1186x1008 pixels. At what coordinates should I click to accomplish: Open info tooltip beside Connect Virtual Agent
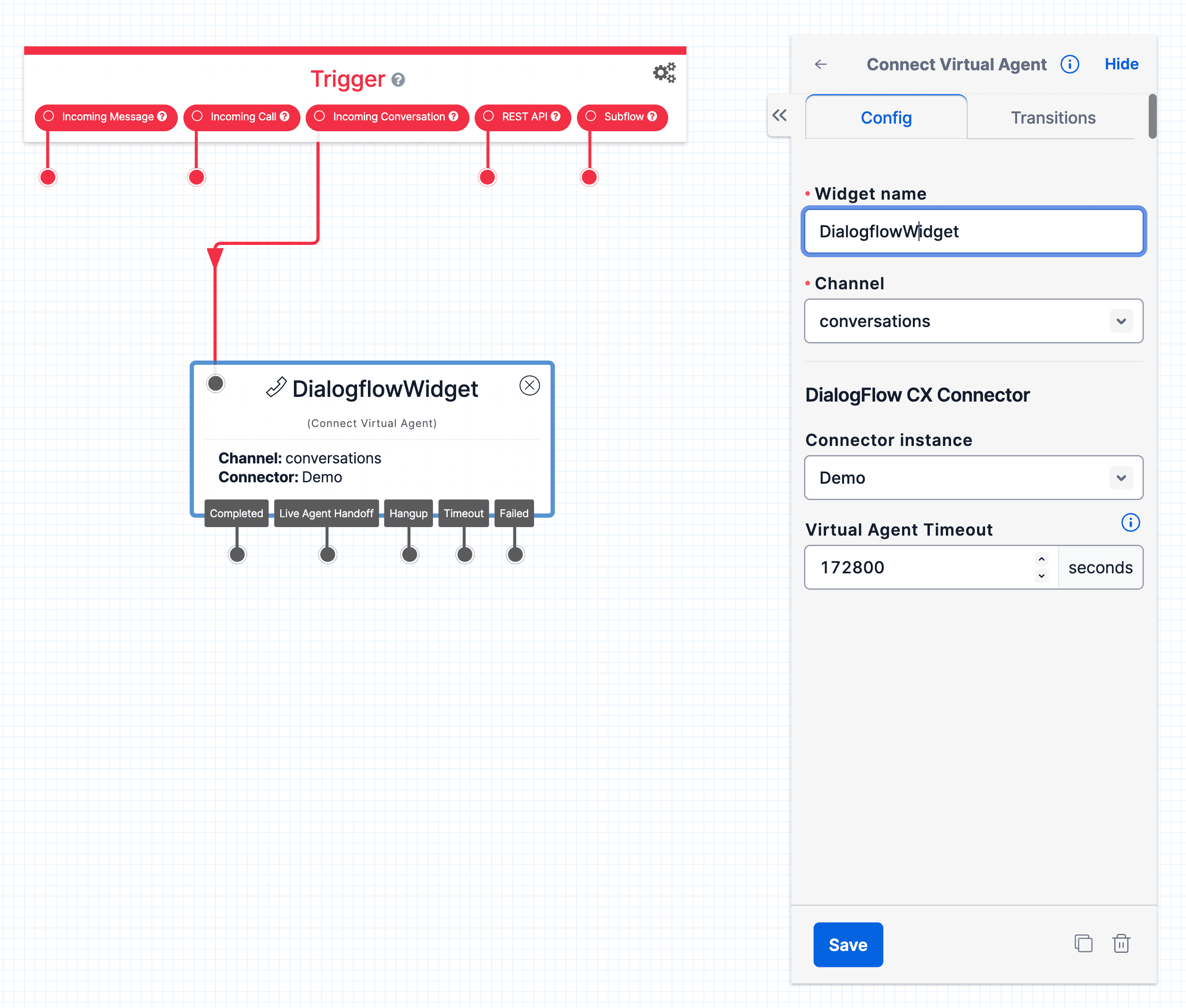(1069, 64)
